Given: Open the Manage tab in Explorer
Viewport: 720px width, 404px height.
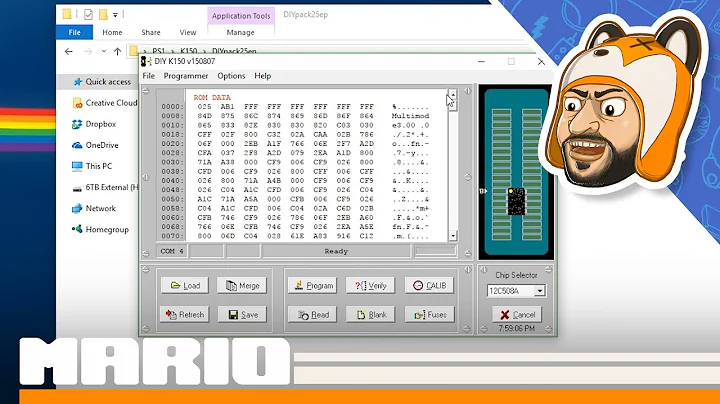Looking at the screenshot, I should (240, 32).
